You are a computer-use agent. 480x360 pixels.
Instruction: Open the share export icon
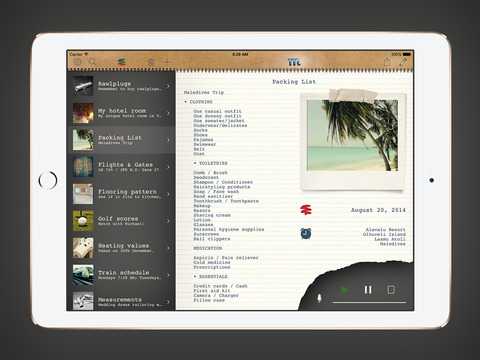(387, 62)
